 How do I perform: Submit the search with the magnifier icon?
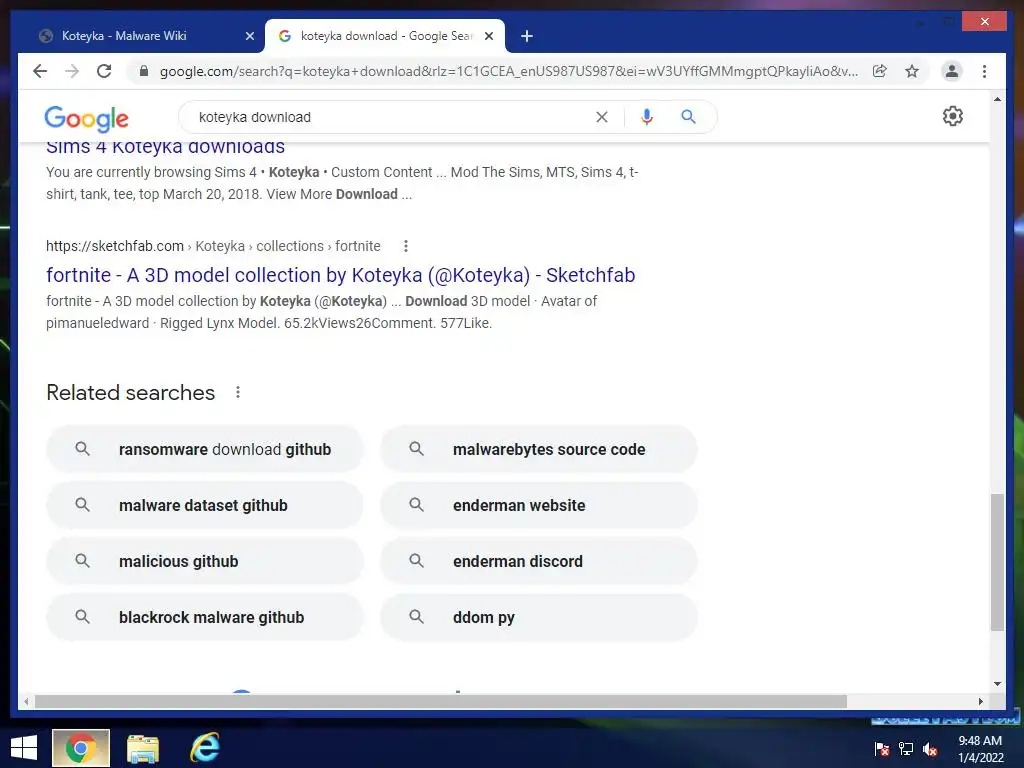[x=688, y=117]
